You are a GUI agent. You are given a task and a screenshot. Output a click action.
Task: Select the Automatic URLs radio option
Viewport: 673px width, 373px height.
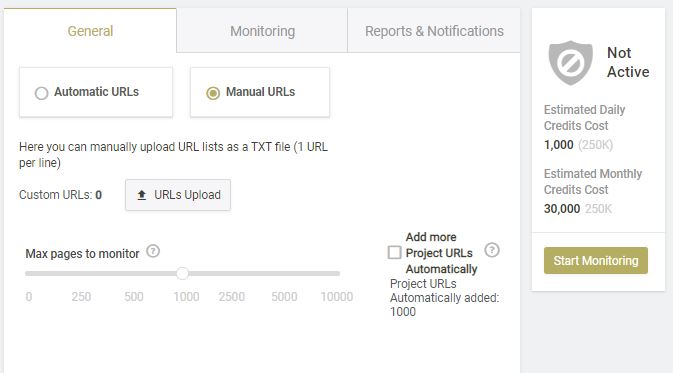[x=42, y=93]
